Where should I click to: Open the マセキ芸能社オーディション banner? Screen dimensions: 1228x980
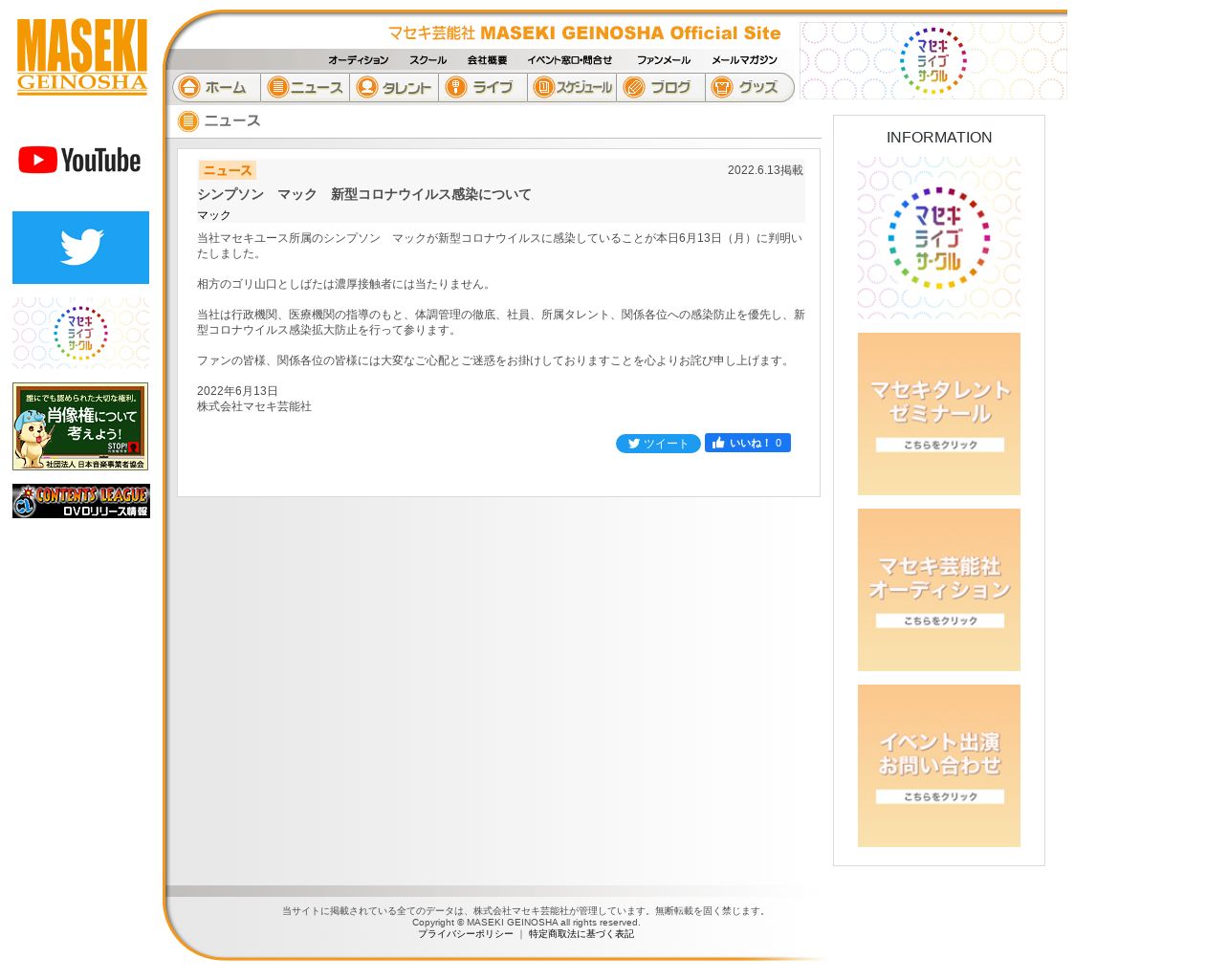coord(939,590)
